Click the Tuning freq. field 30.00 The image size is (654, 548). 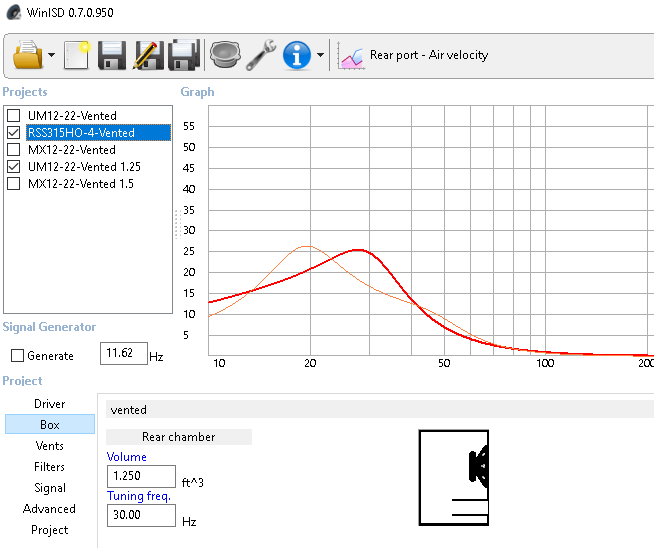point(141,515)
